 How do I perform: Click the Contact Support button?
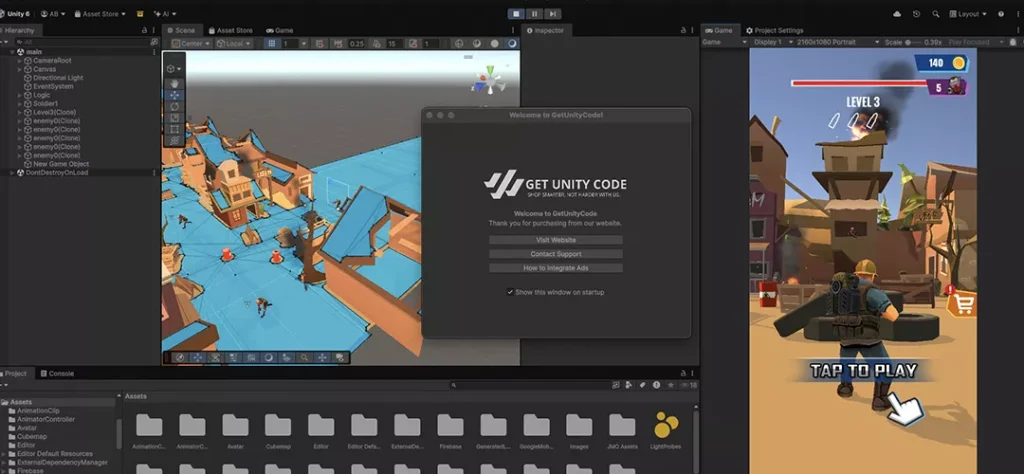click(x=556, y=254)
